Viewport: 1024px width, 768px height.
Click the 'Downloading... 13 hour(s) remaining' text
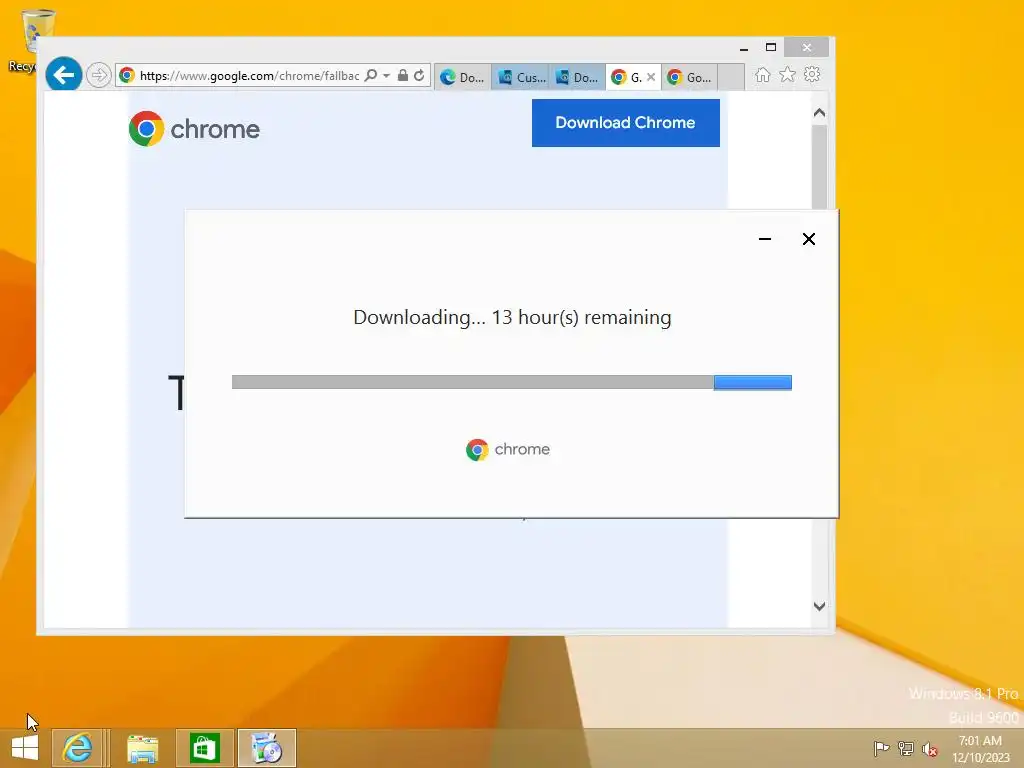coord(512,317)
